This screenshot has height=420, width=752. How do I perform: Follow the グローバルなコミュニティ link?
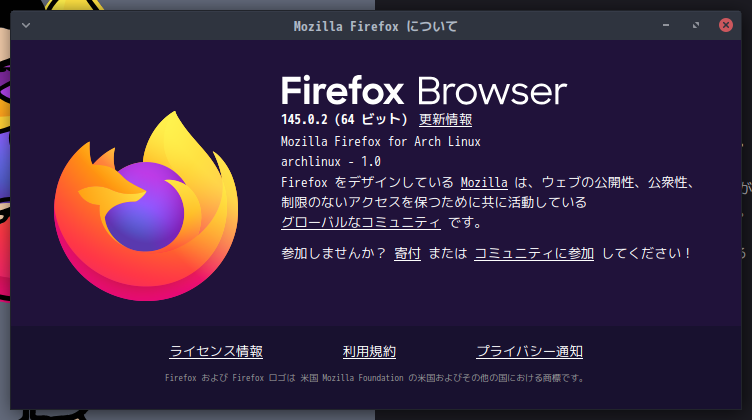pyautogui.click(x=361, y=222)
